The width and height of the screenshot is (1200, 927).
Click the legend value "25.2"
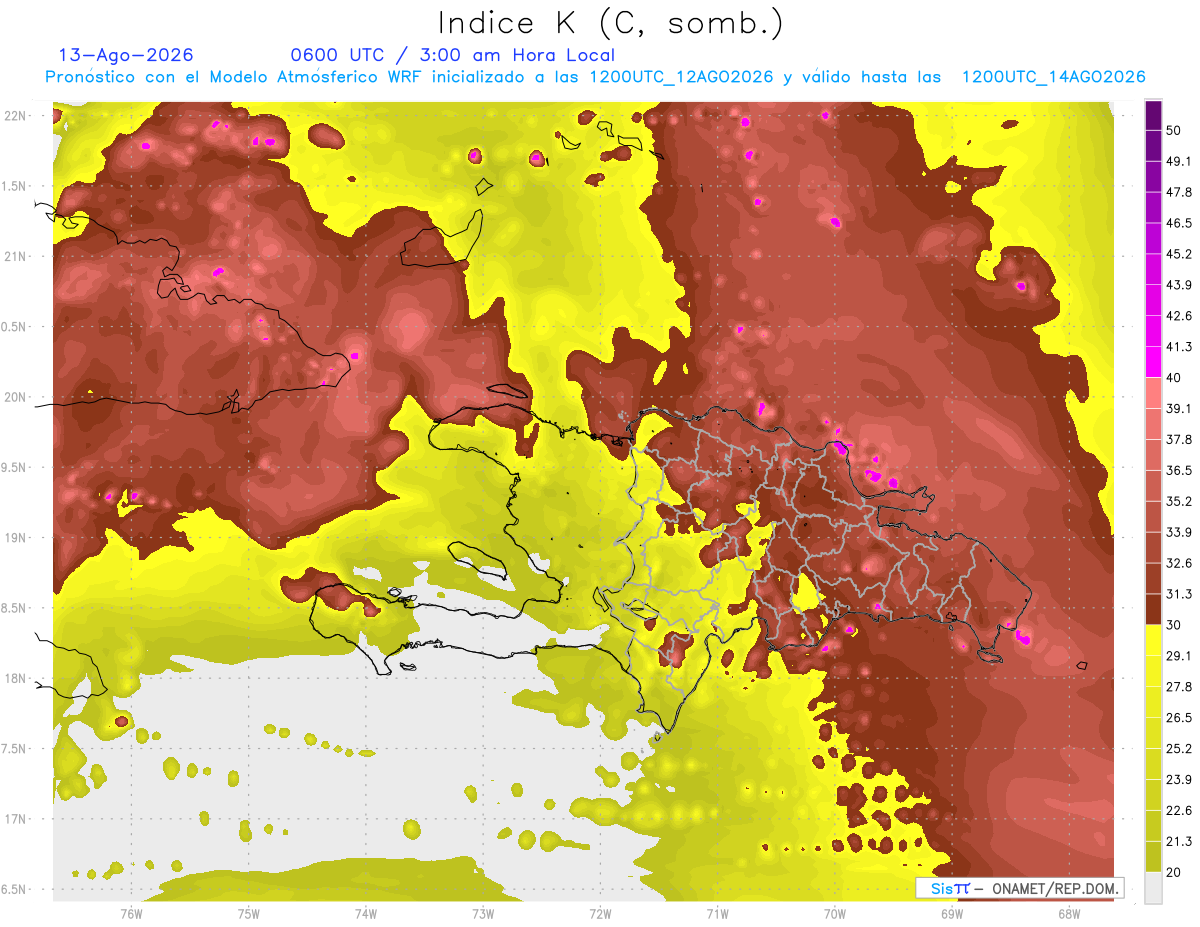click(1179, 749)
